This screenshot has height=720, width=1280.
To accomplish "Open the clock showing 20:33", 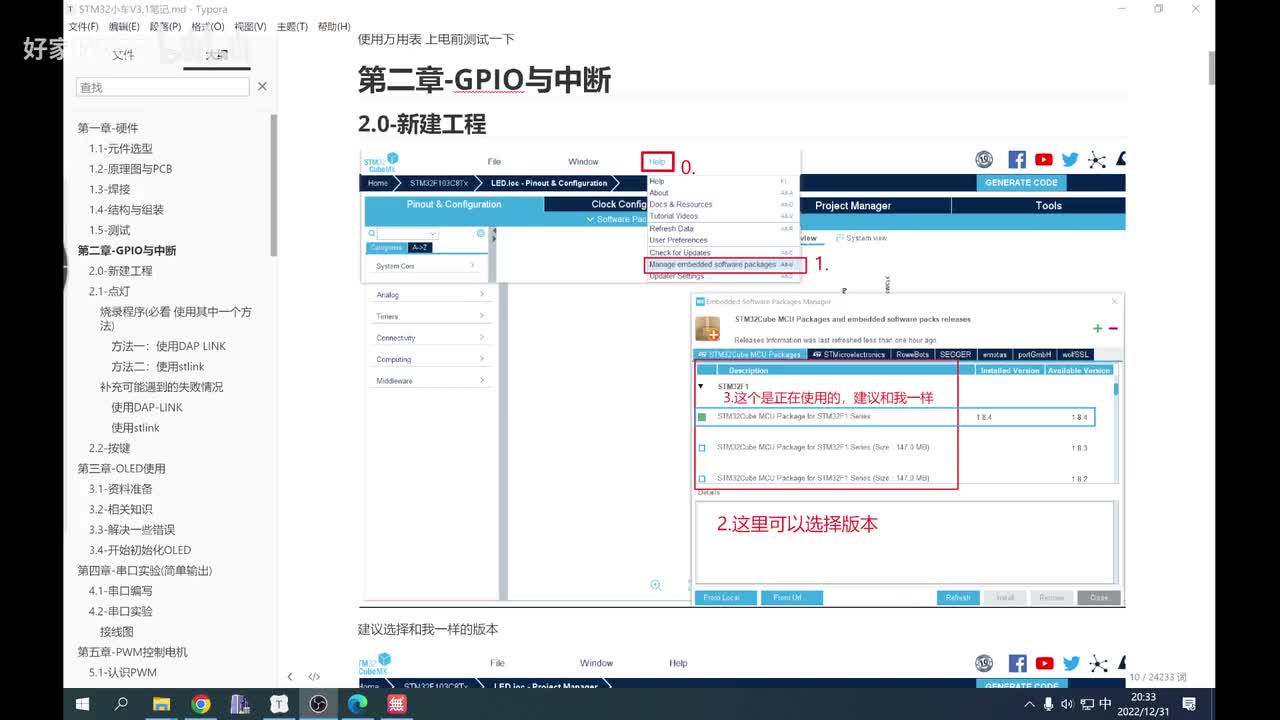I will pyautogui.click(x=1143, y=704).
